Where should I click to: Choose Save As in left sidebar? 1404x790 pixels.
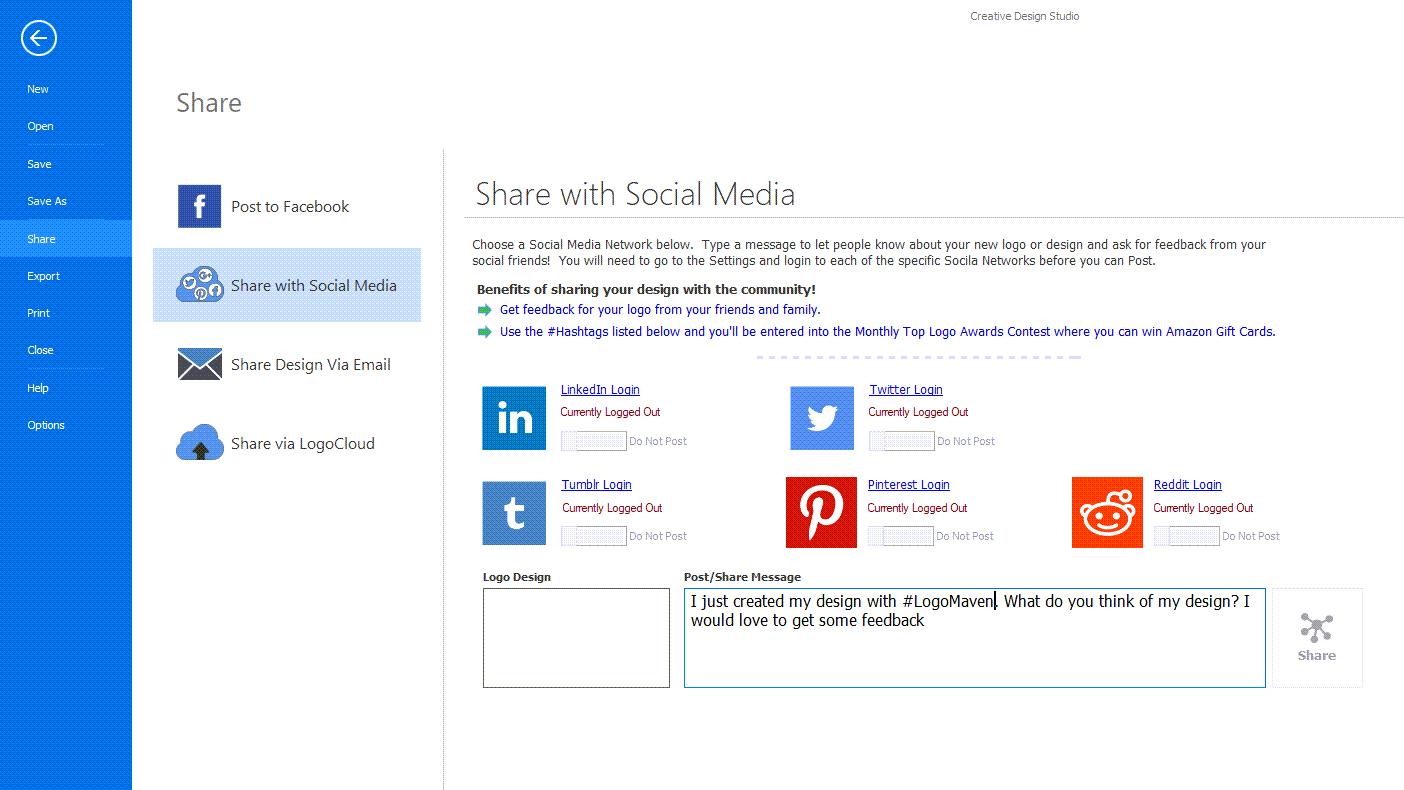(47, 201)
